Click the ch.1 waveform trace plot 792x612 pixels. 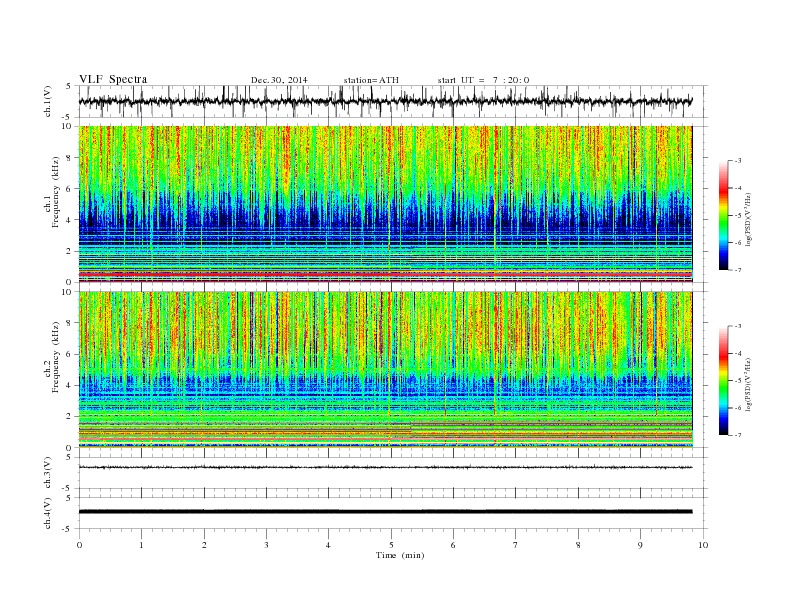click(x=385, y=101)
